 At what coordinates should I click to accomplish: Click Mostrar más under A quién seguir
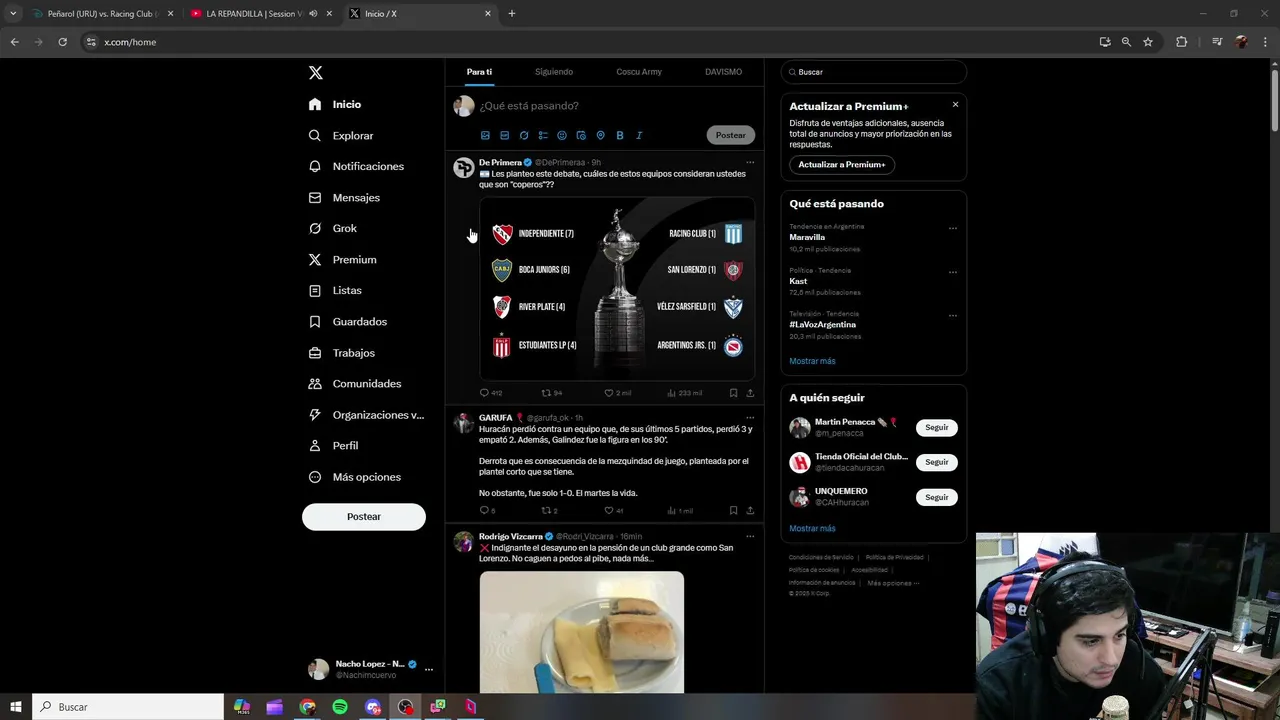pos(812,528)
